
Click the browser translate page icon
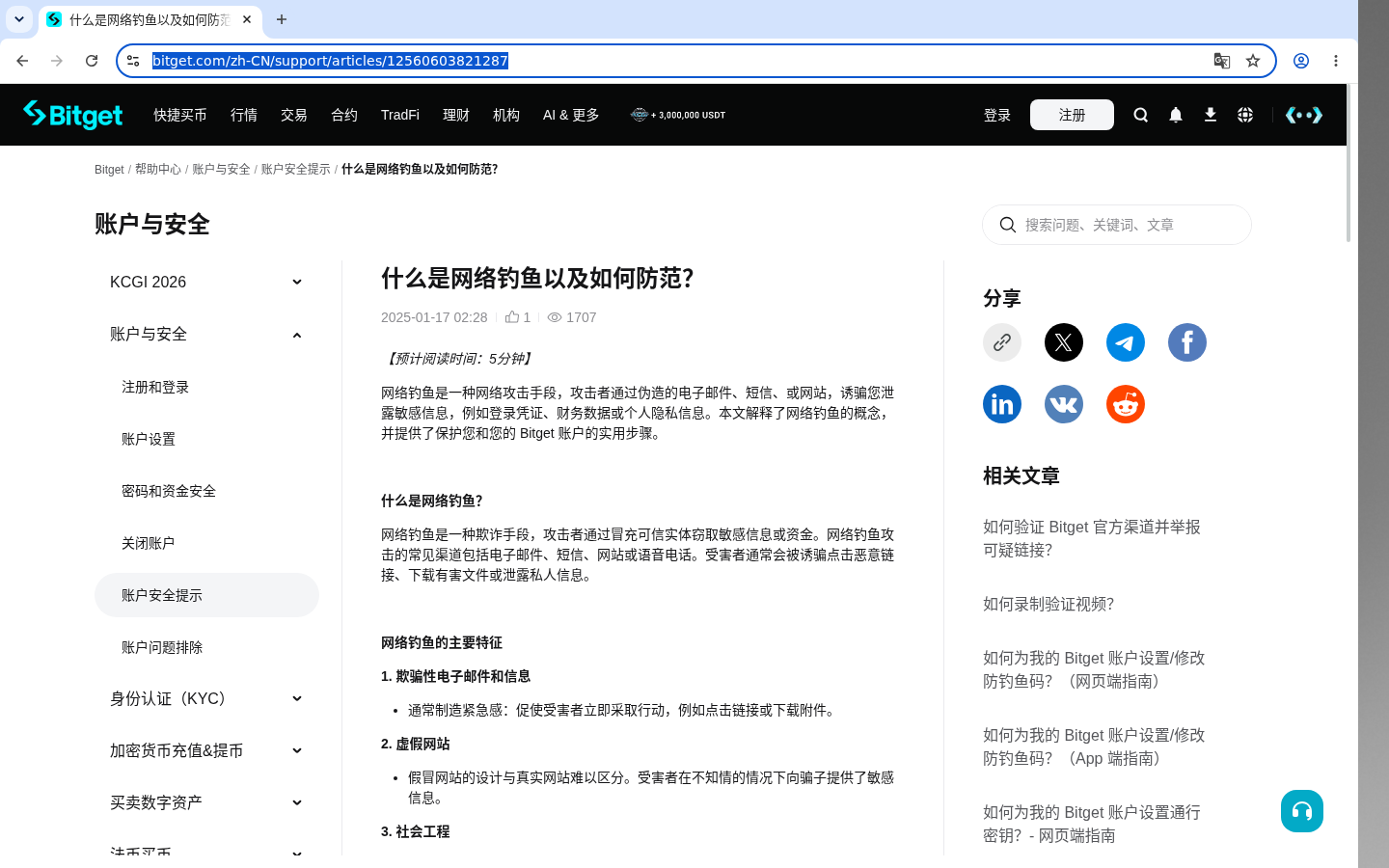(x=1222, y=61)
